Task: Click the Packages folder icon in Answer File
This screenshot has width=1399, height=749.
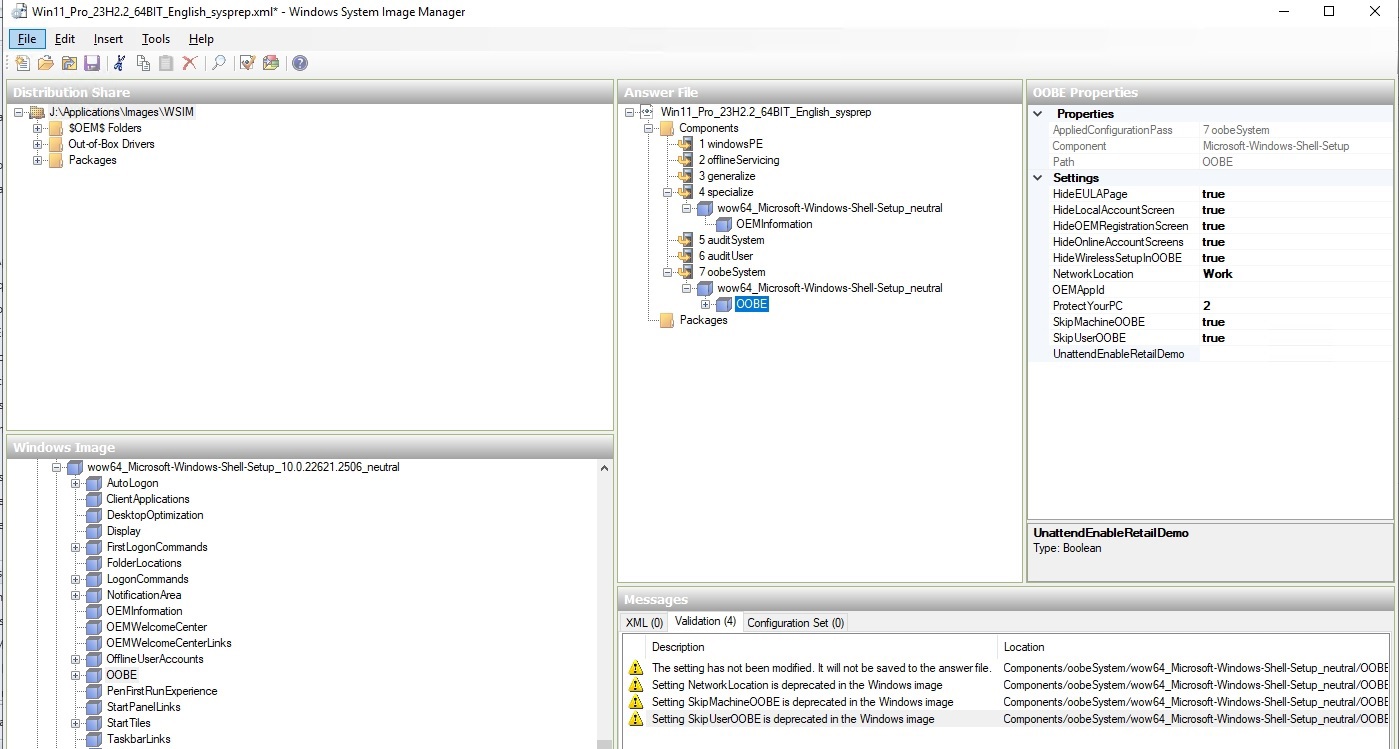Action: 667,320
